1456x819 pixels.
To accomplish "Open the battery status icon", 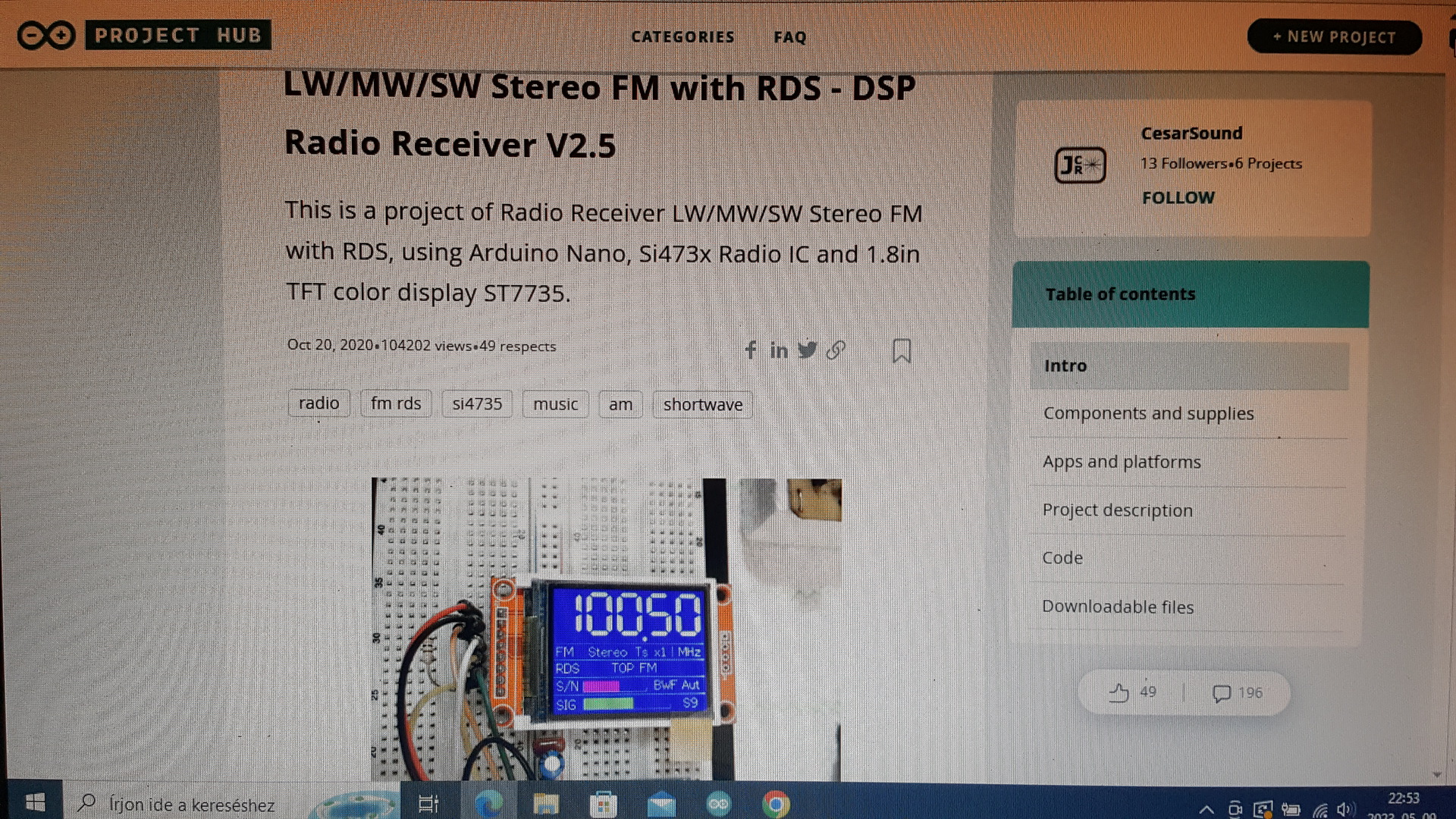I will [1291, 809].
